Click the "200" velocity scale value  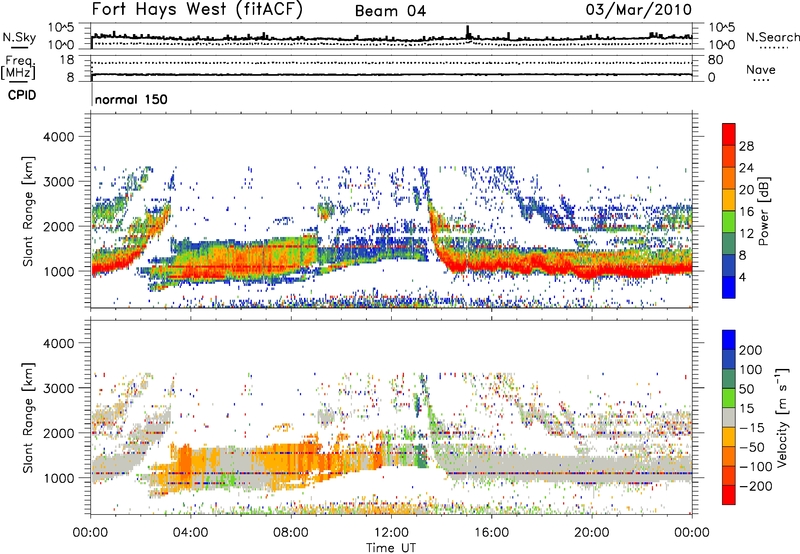751,350
